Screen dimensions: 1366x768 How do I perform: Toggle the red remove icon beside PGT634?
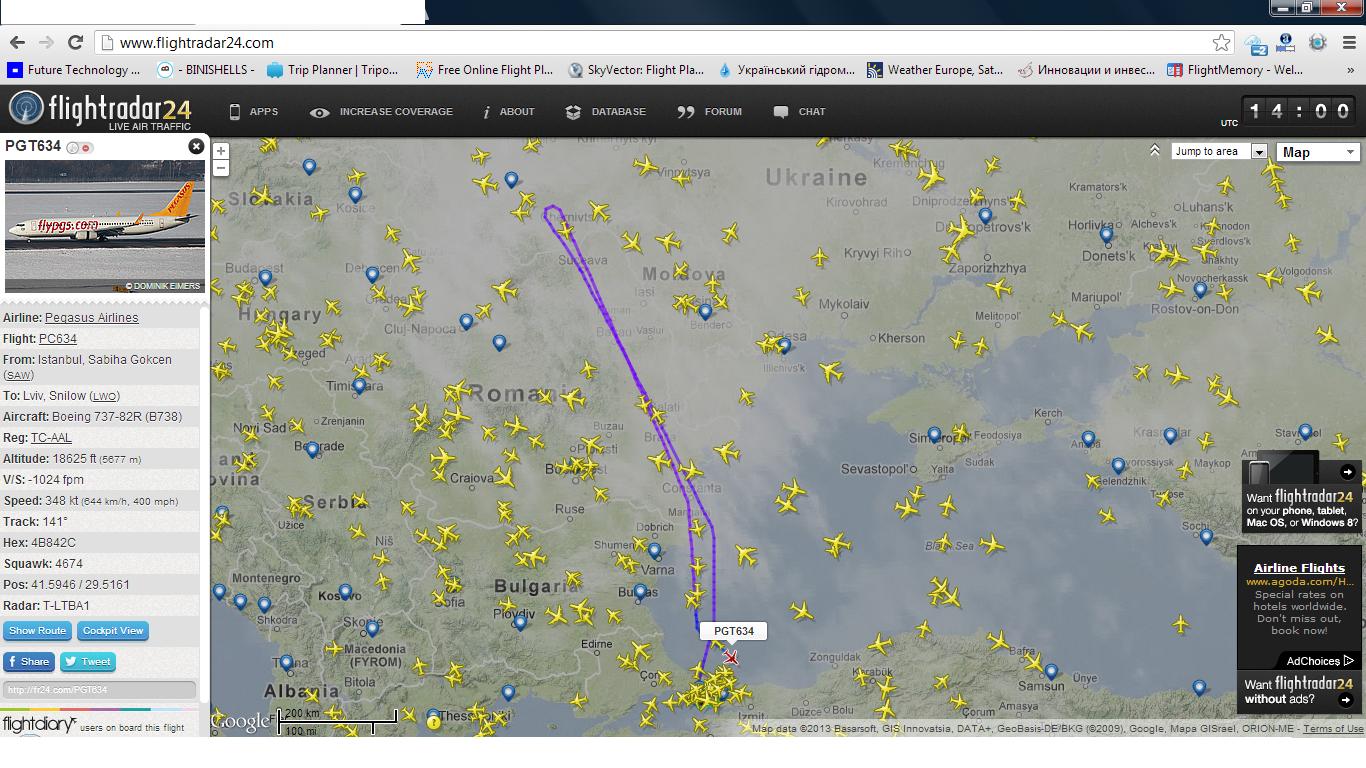(x=87, y=147)
